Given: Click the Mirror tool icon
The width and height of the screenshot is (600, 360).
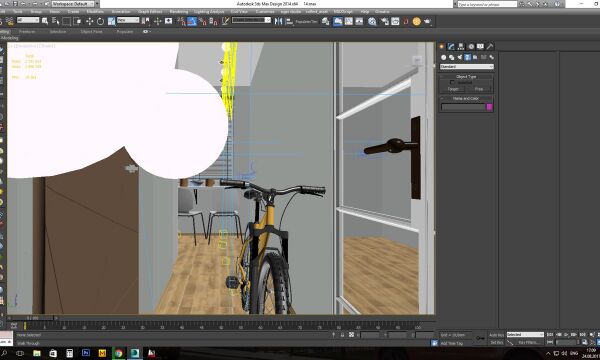Looking at the screenshot, I should (x=279, y=21).
